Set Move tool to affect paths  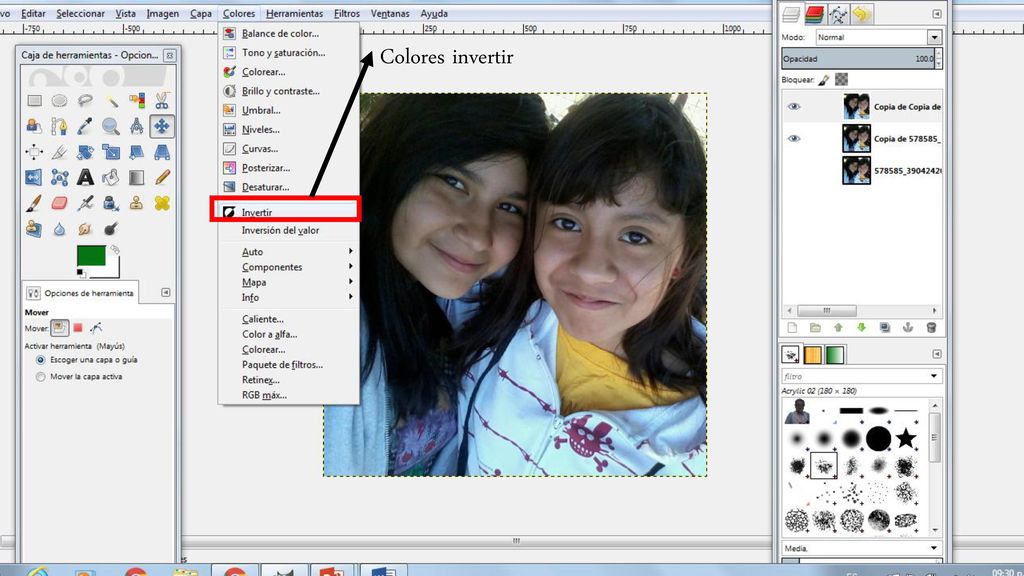click(x=96, y=328)
